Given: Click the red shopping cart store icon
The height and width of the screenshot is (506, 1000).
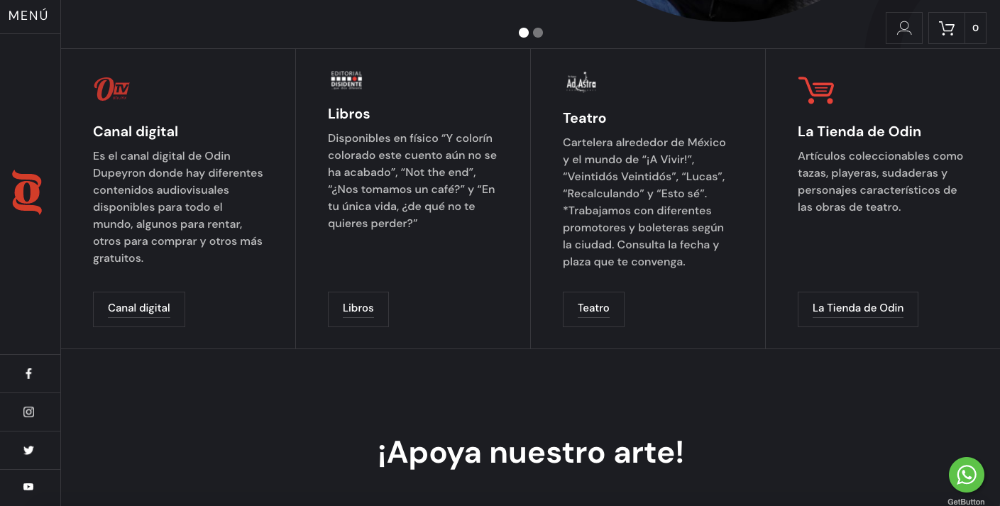Looking at the screenshot, I should [x=815, y=90].
